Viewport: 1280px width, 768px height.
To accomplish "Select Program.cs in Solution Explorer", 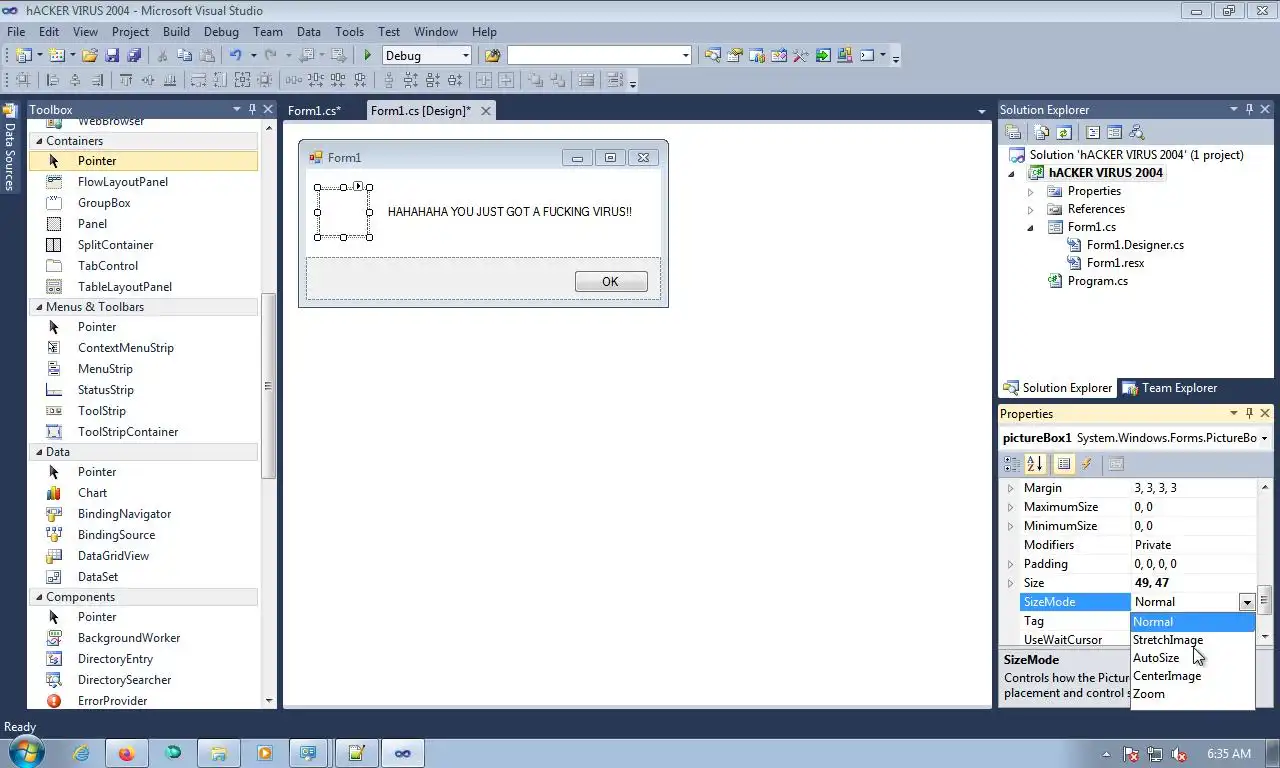I will (1097, 281).
